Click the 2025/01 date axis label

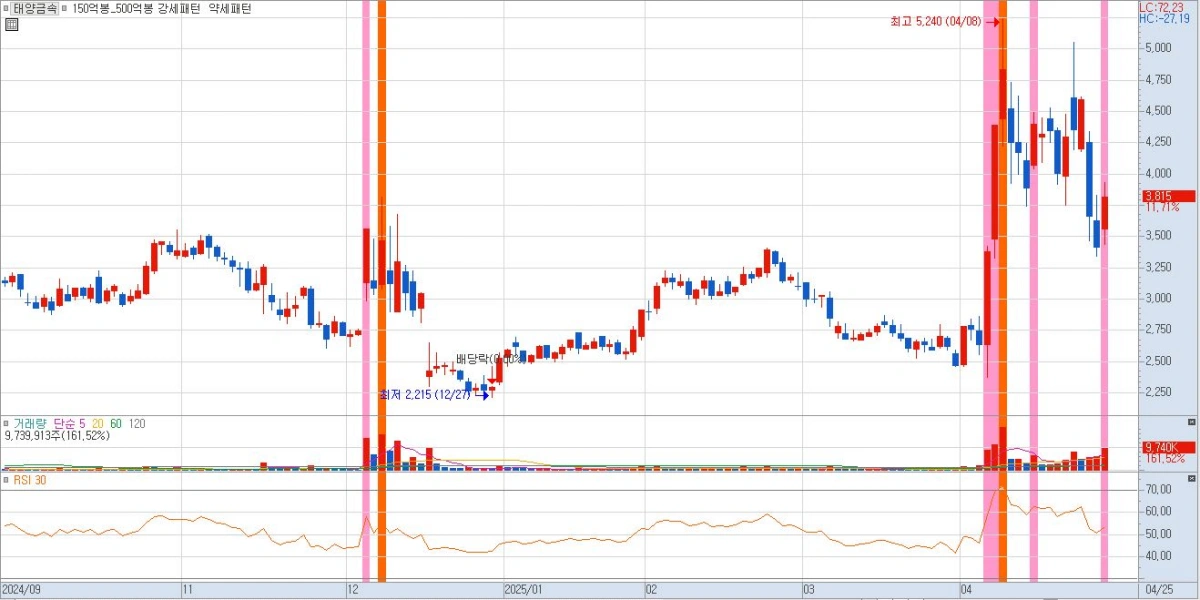pyautogui.click(x=522, y=589)
